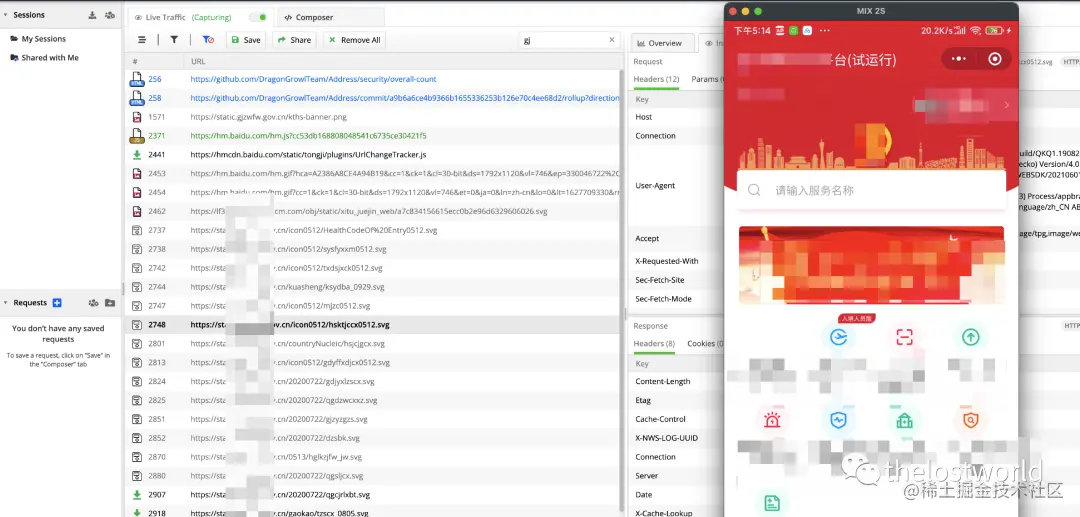Select the request Headers (12) tab
Image resolution: width=1080 pixels, height=517 pixels.
[656, 79]
